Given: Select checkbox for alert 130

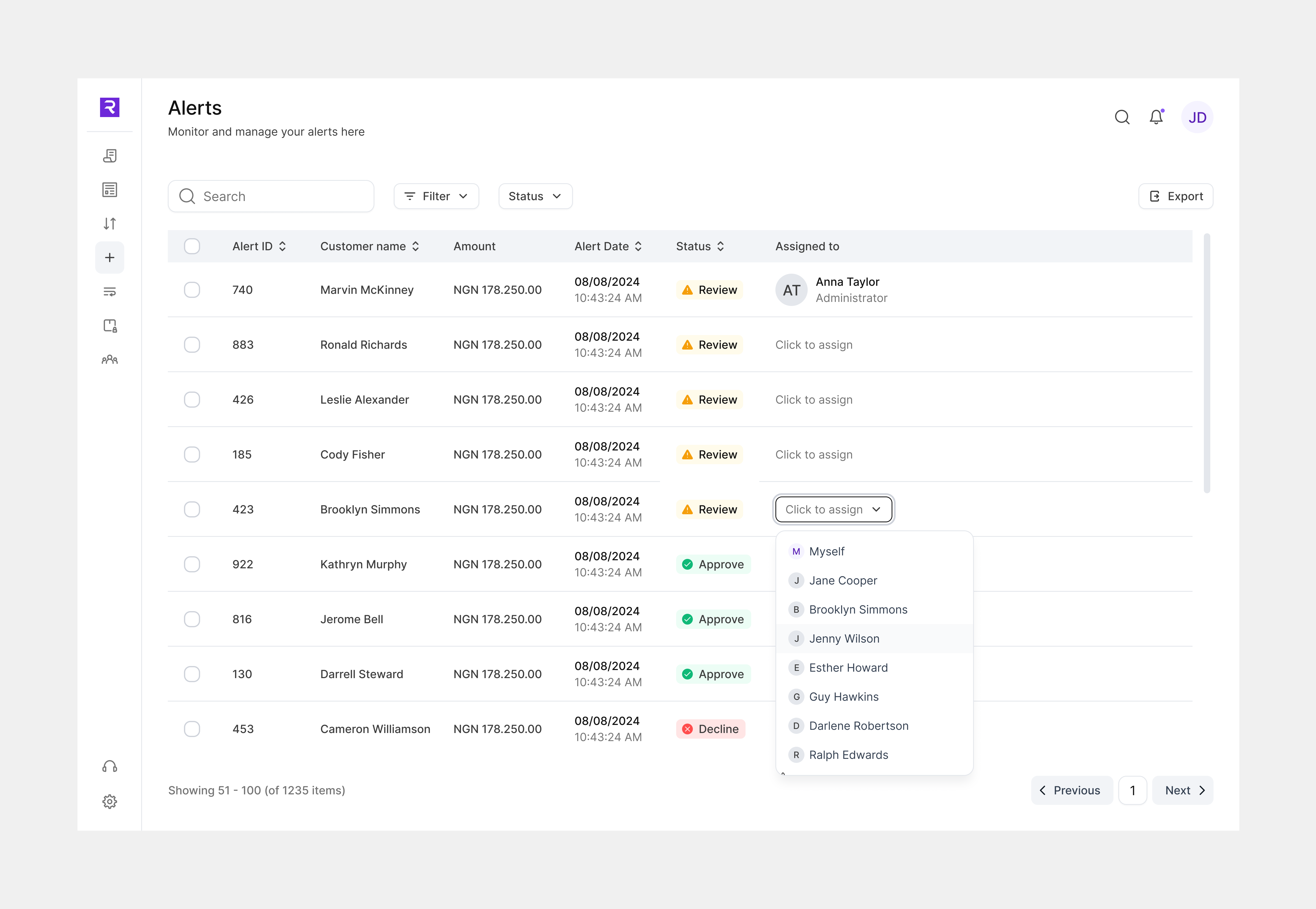Looking at the screenshot, I should pyautogui.click(x=192, y=674).
